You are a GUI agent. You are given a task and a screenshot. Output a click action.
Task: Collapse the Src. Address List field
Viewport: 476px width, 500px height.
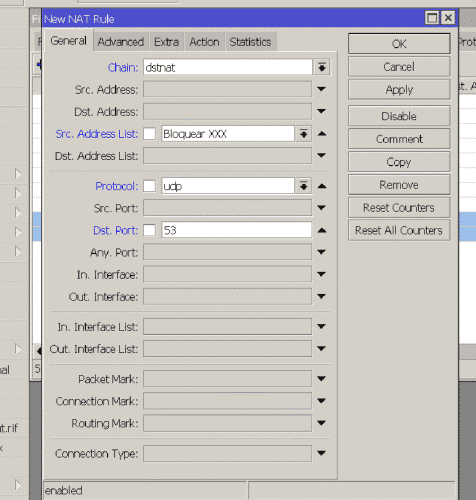pos(322,133)
